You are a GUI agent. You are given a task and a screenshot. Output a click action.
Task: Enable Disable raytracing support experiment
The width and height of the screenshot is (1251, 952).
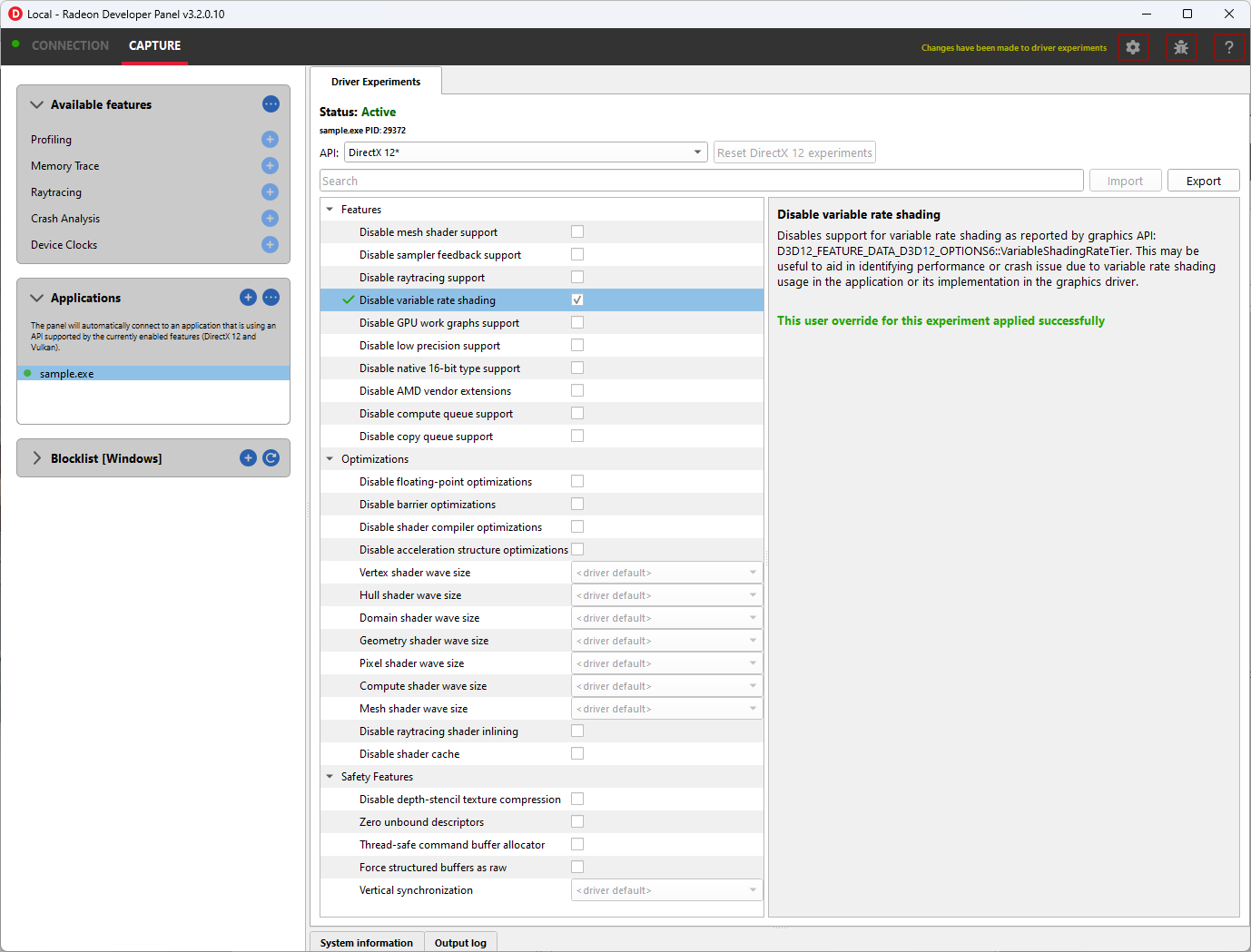[x=576, y=276]
